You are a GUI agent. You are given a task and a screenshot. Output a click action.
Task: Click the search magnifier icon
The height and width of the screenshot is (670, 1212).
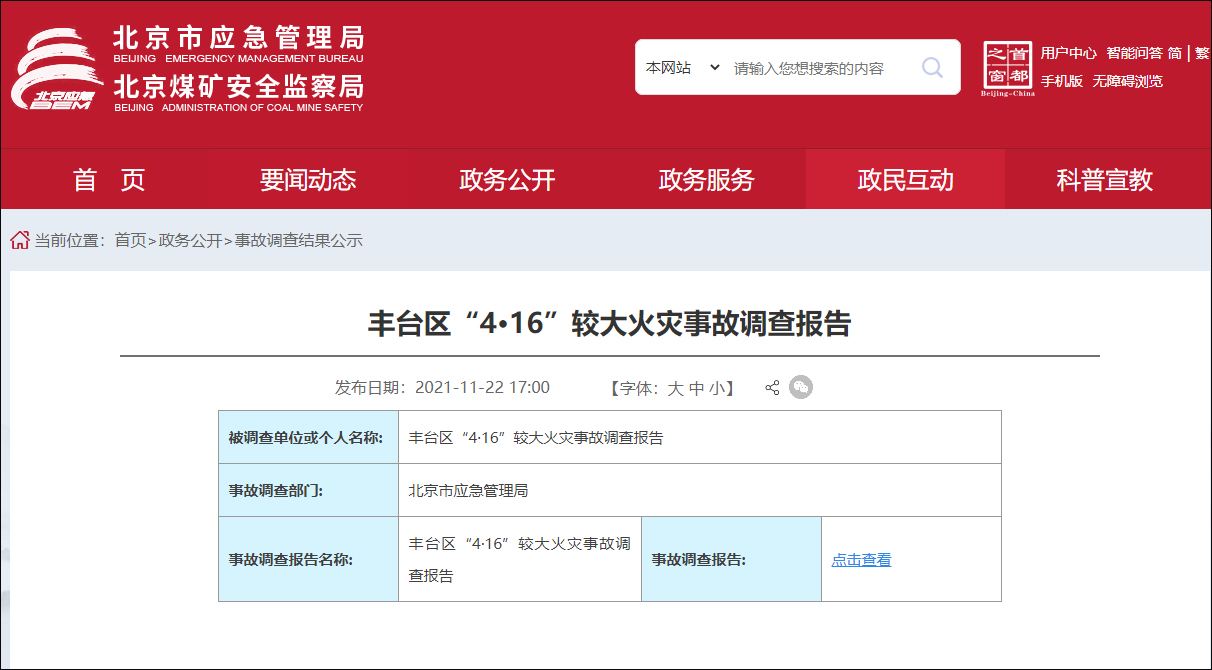pyautogui.click(x=932, y=67)
